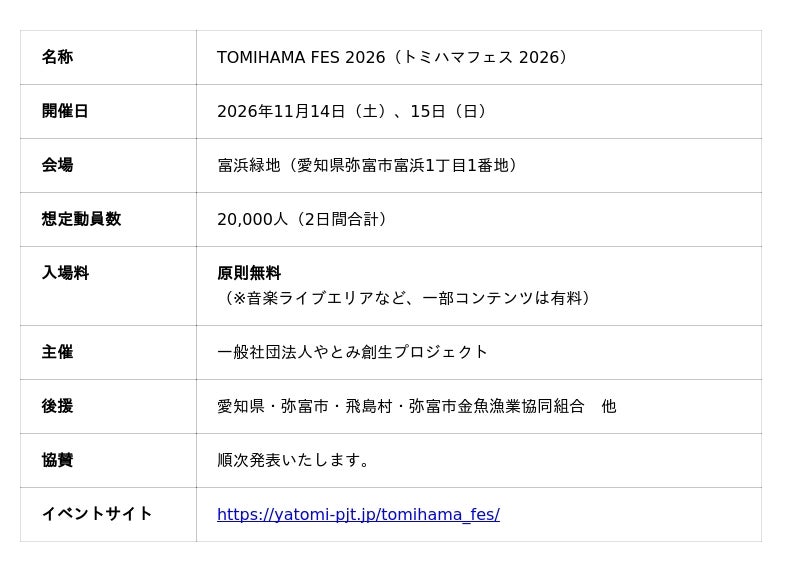Click the イベントサイト label cell
This screenshot has height=572, width=800.
tap(108, 514)
